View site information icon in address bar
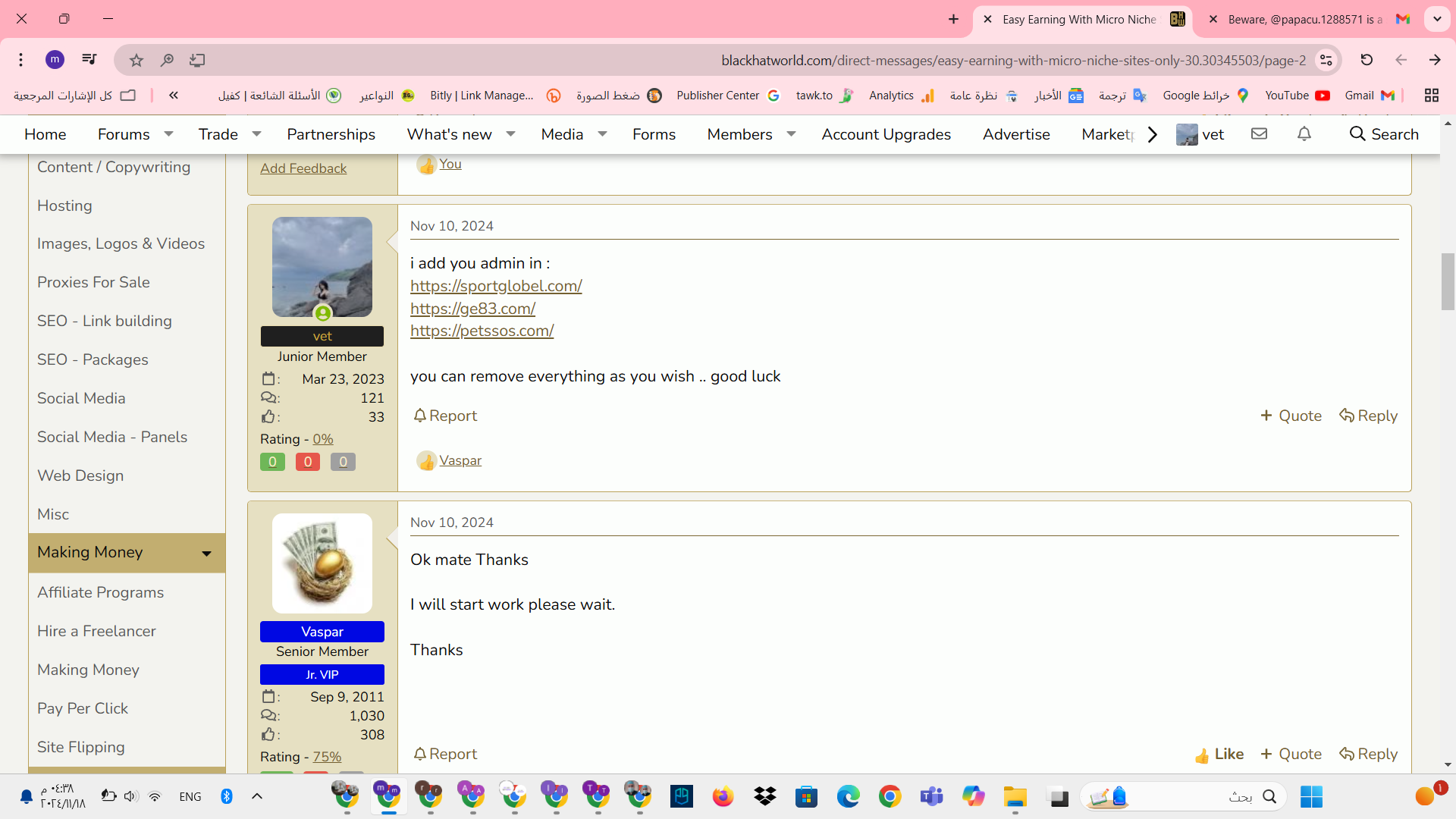The image size is (1456, 819). [1326, 60]
